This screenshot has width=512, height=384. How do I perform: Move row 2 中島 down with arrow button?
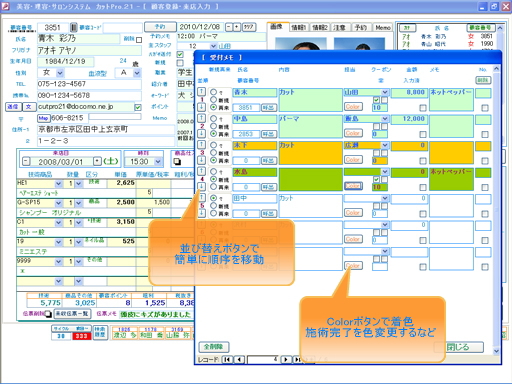coord(202,134)
